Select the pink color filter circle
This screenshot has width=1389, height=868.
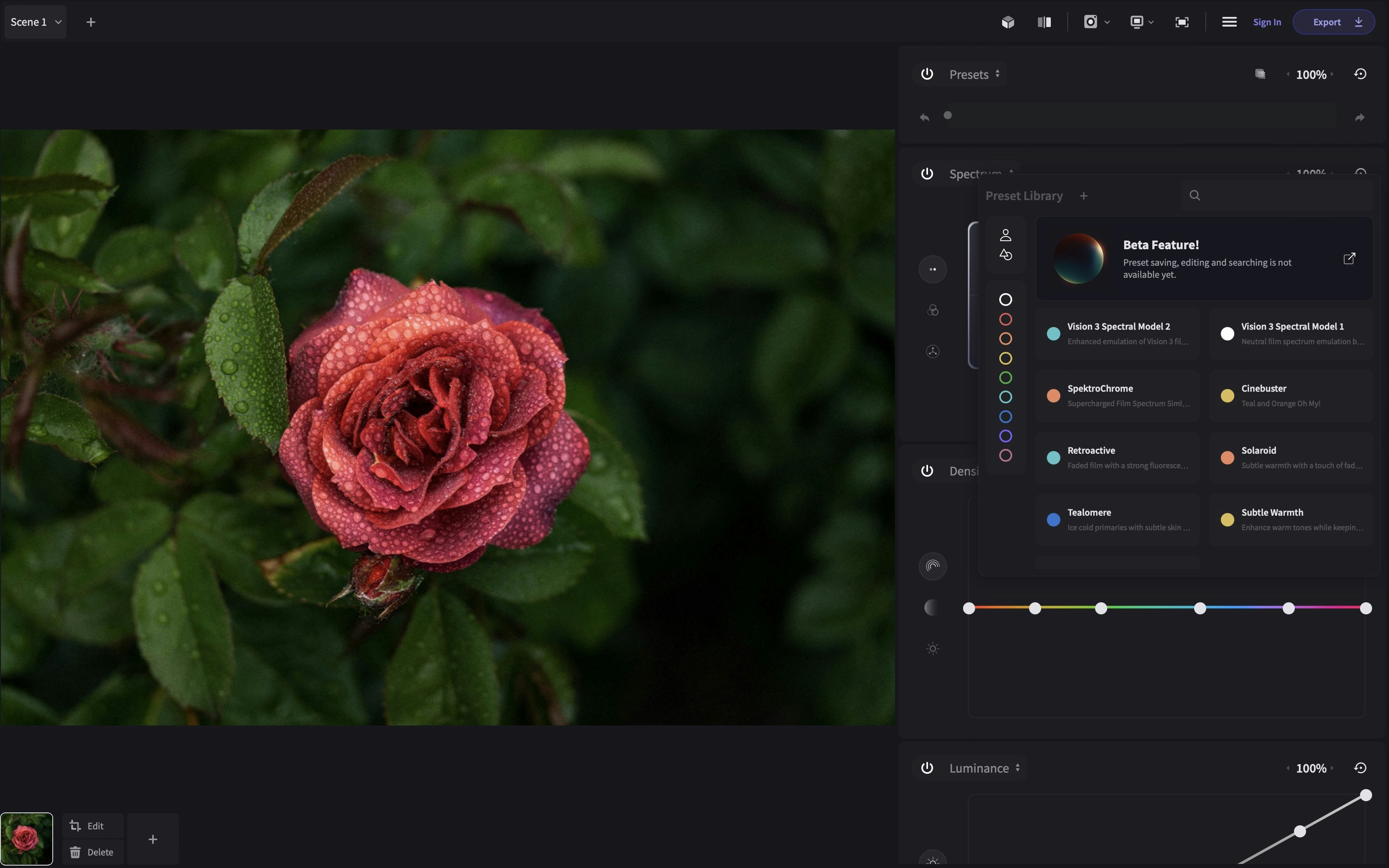click(x=1005, y=456)
